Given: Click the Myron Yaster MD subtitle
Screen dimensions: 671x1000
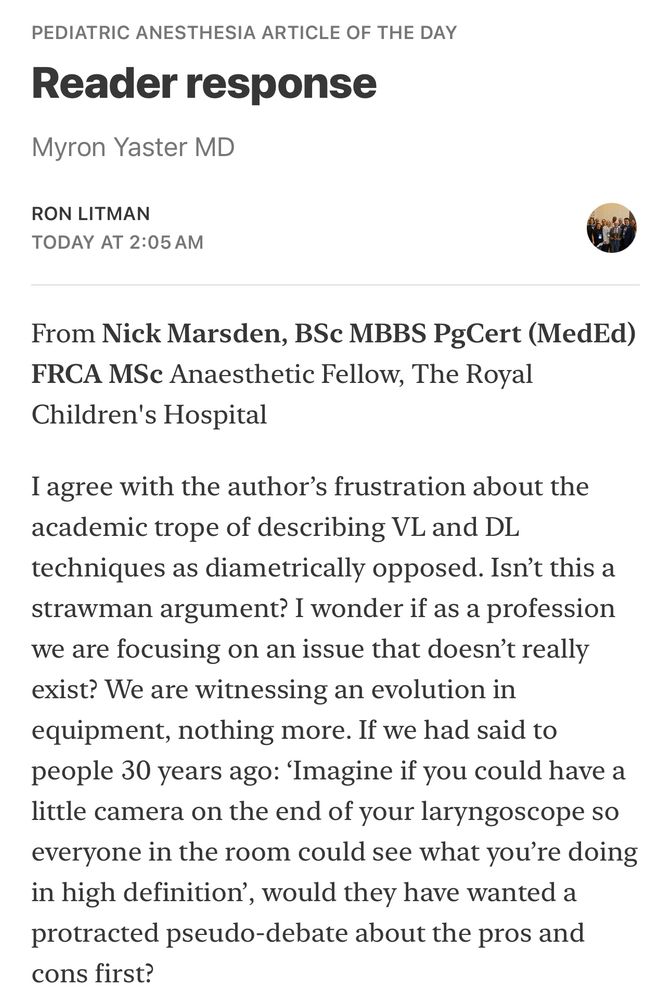Looking at the screenshot, I should 133,147.
